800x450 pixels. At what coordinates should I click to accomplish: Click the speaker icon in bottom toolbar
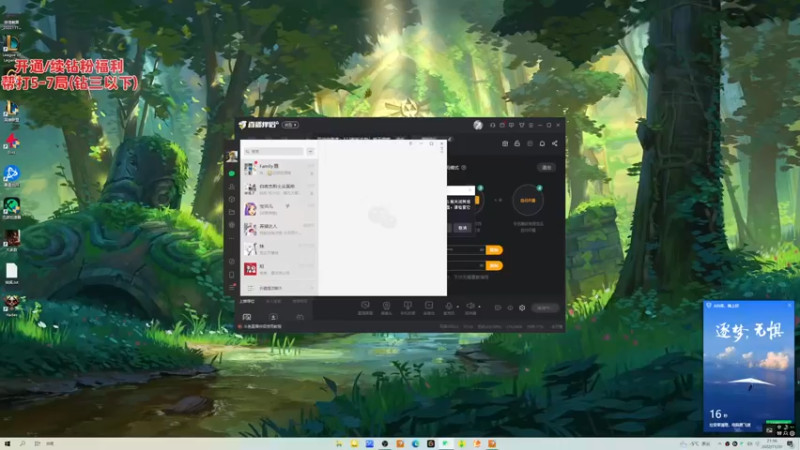tap(470, 306)
